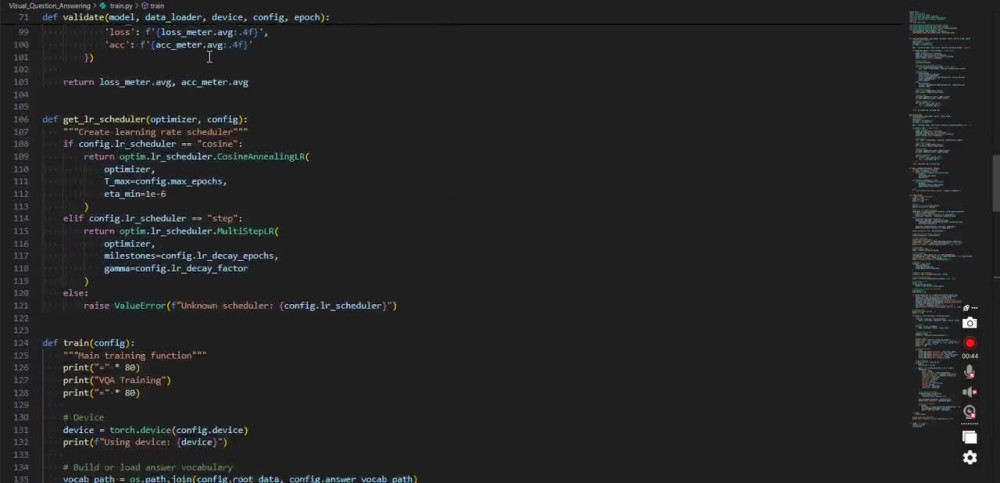
Task: Click MultiStepLR in the code
Action: pos(246,231)
